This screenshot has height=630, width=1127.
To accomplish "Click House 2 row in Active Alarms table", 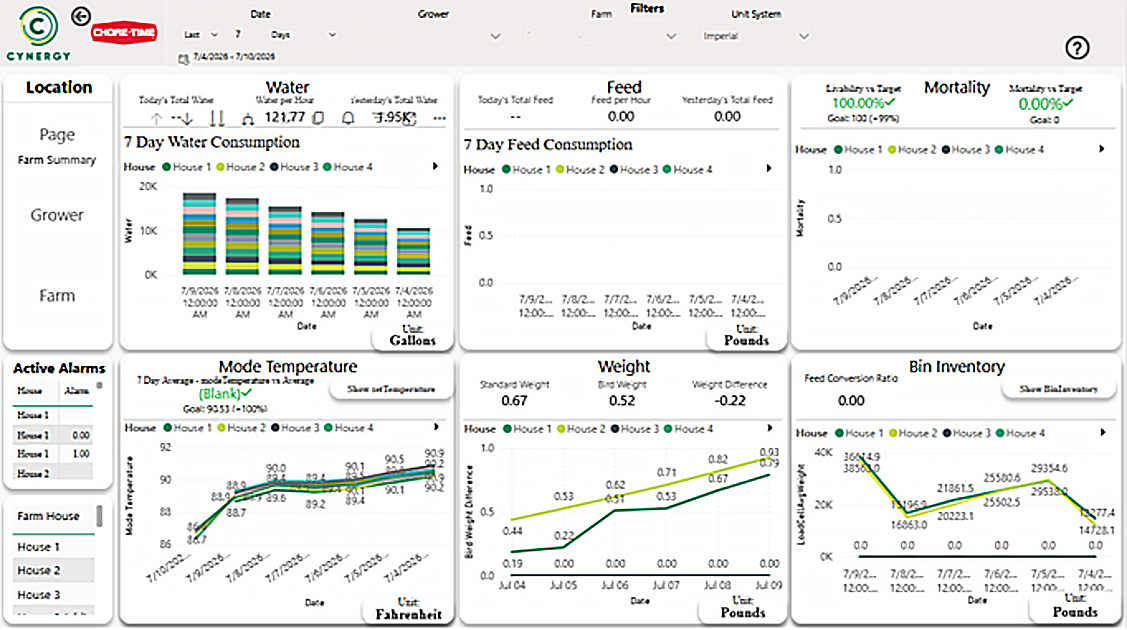I will click(x=52, y=473).
